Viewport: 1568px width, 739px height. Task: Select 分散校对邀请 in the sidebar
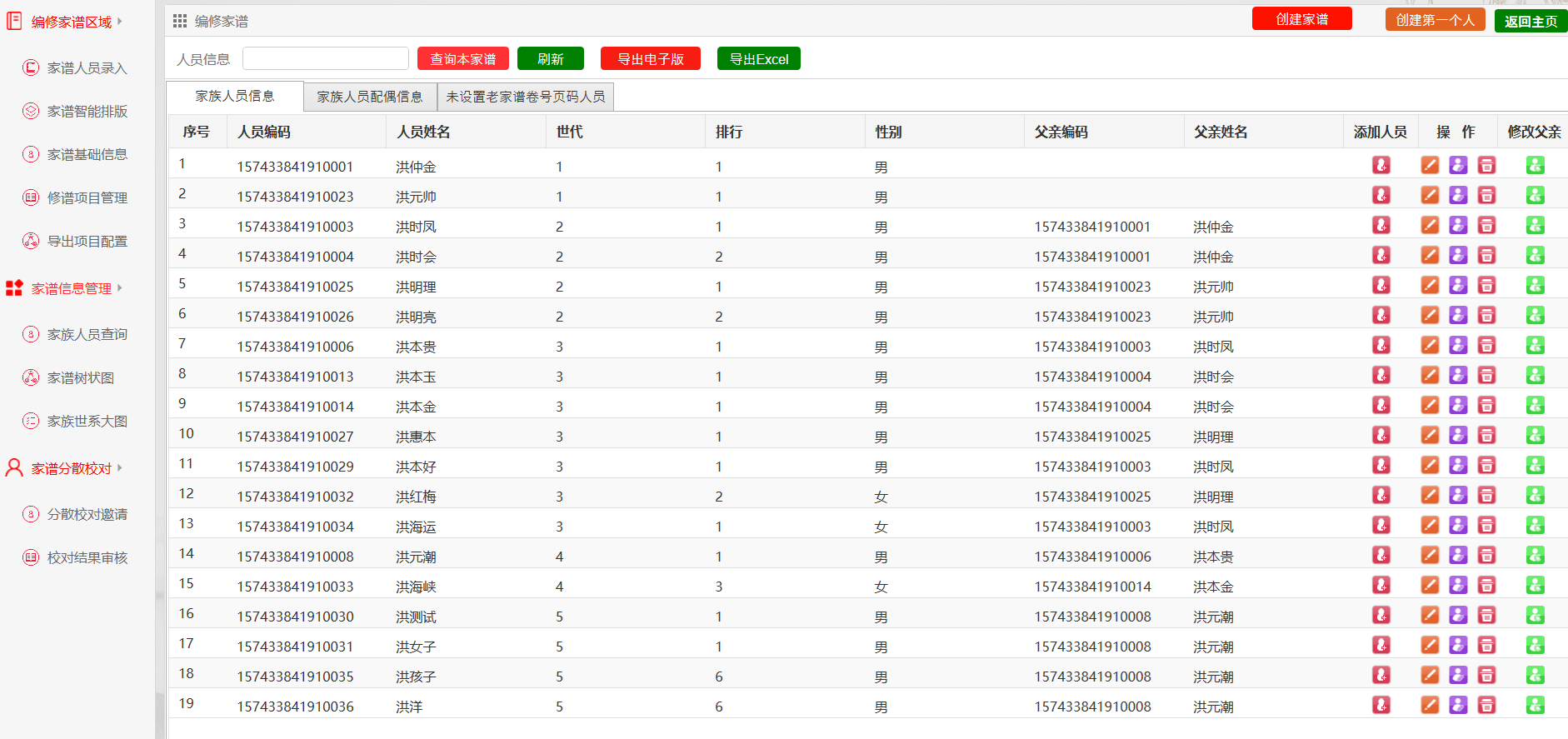(87, 515)
